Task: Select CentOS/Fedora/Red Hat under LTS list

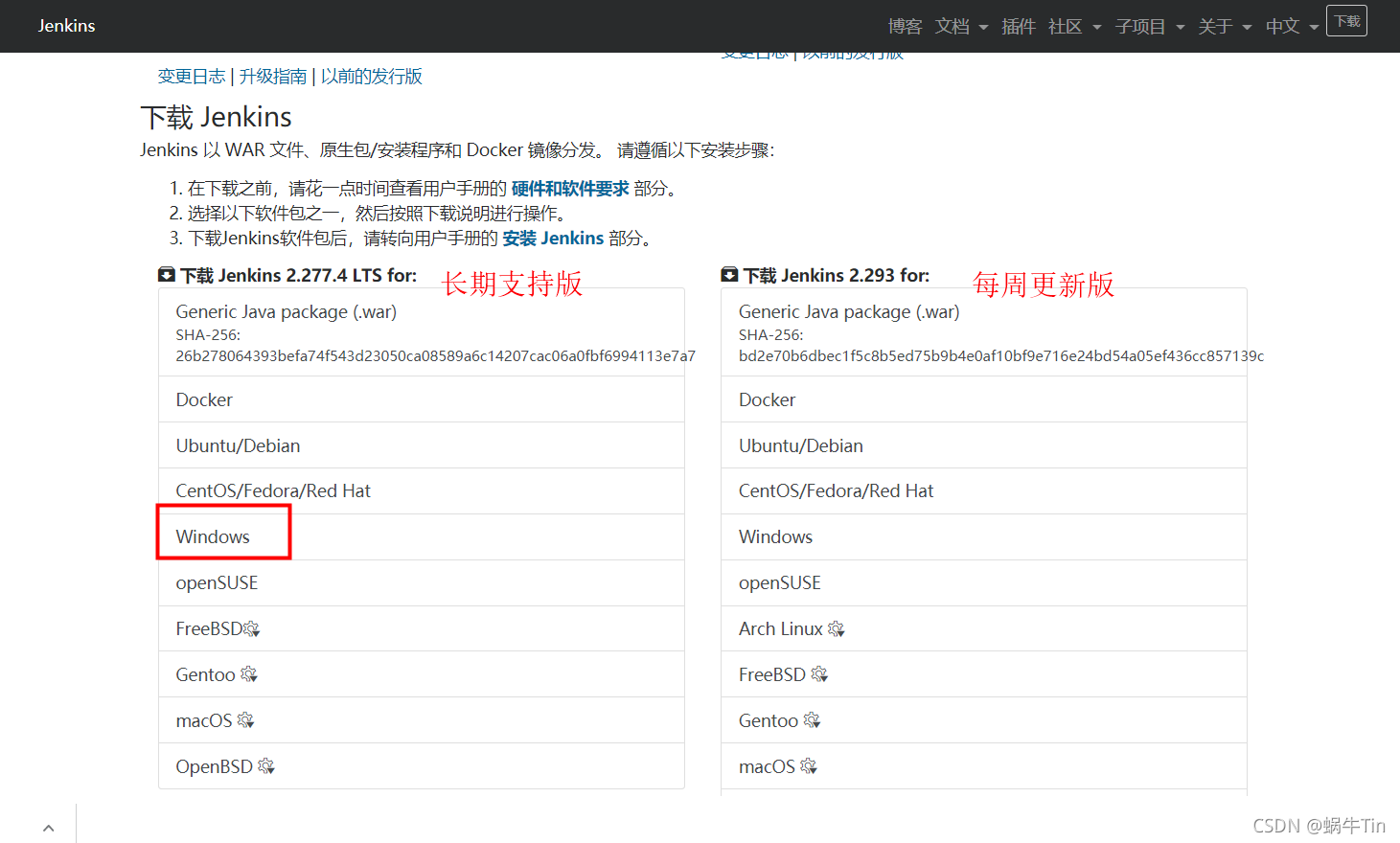Action: coord(422,490)
